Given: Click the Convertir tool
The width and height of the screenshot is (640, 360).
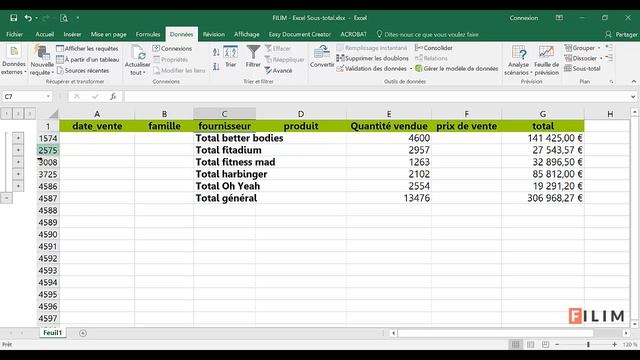Looking at the screenshot, I should [322, 56].
